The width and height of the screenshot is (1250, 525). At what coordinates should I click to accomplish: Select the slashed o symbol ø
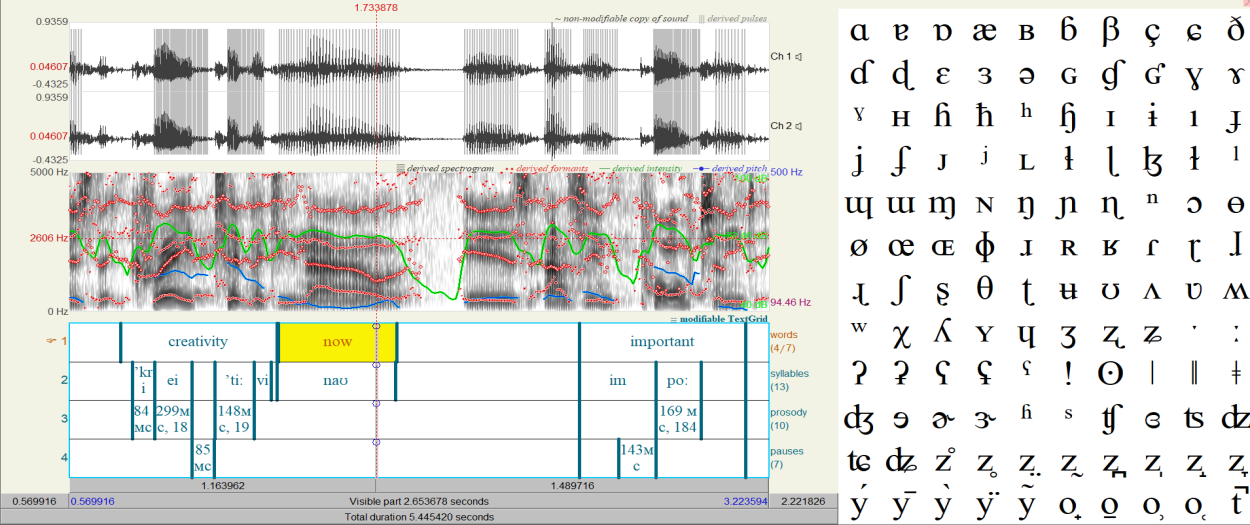[x=858, y=246]
